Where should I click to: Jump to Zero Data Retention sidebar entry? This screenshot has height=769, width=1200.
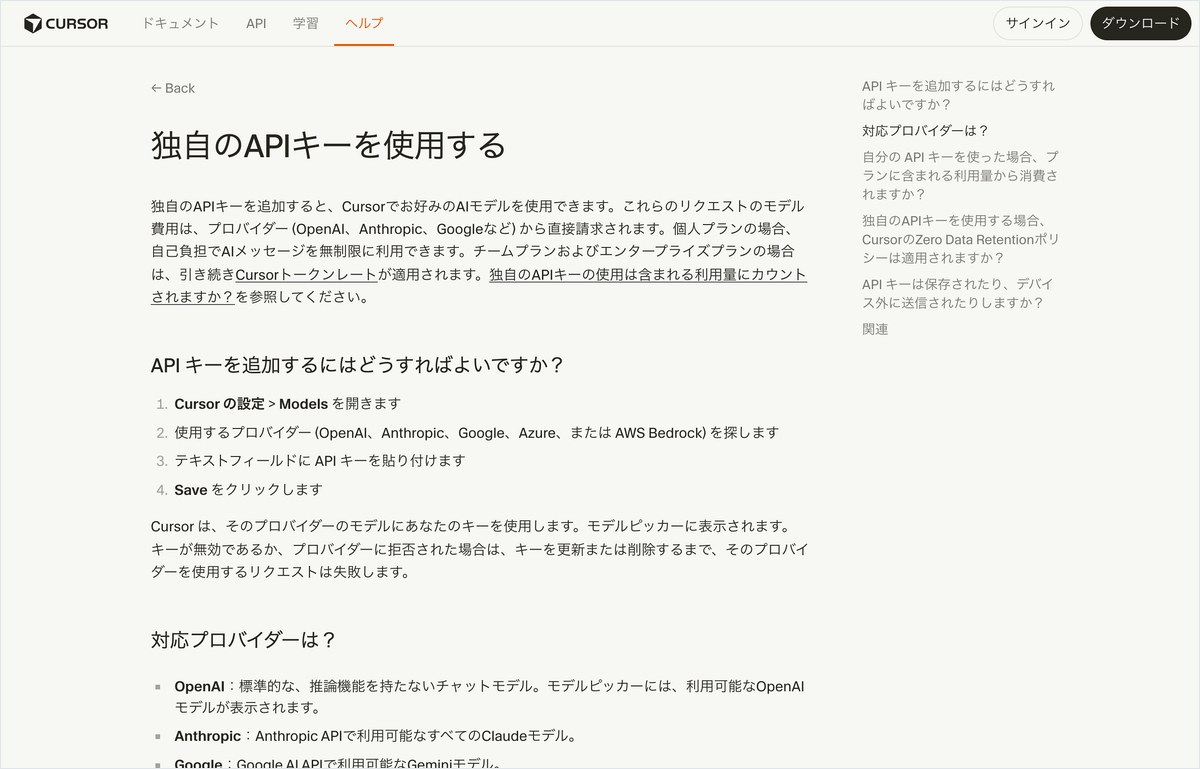coord(960,239)
